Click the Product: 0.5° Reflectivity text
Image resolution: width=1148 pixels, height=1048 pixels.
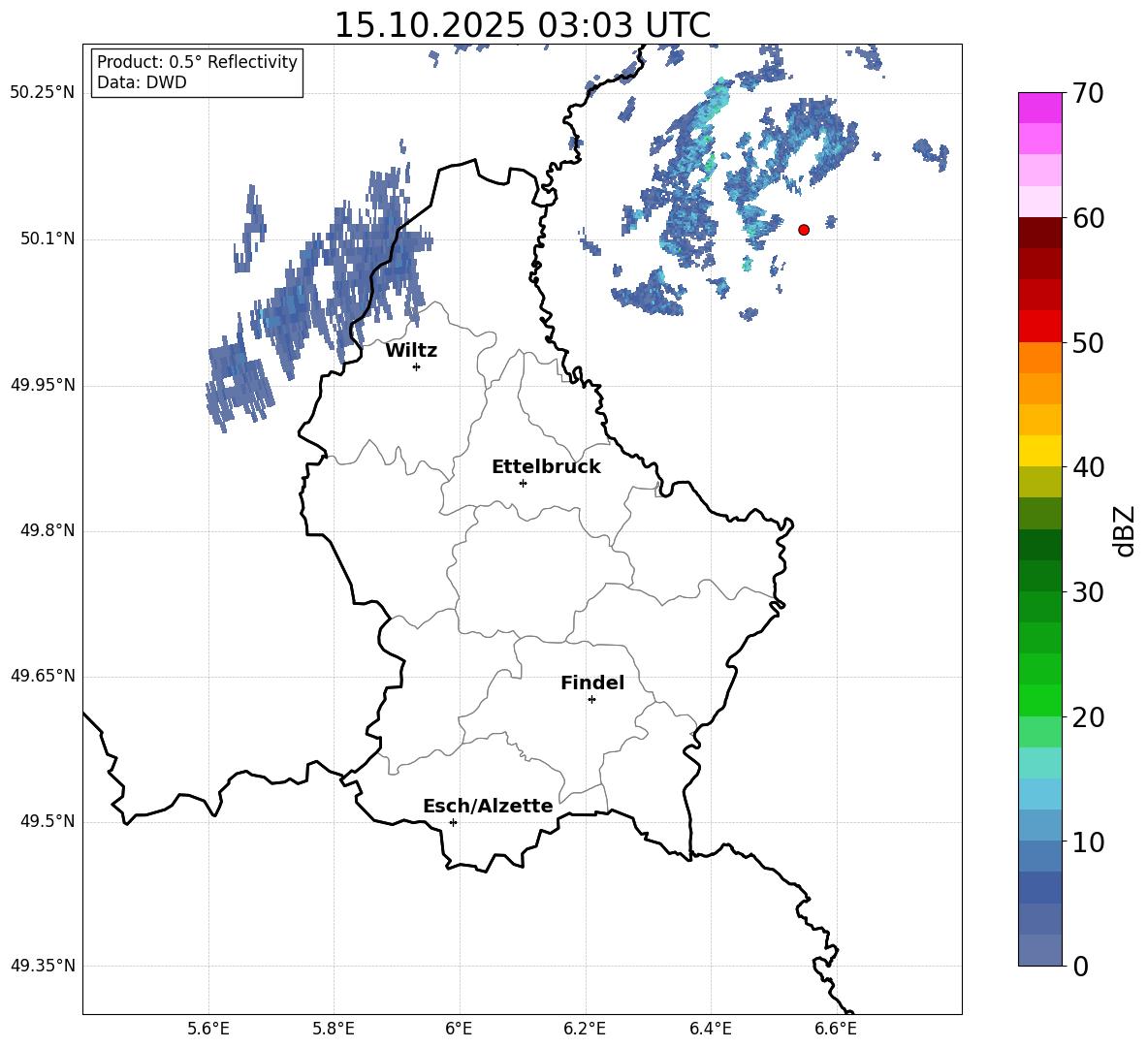pyautogui.click(x=197, y=62)
